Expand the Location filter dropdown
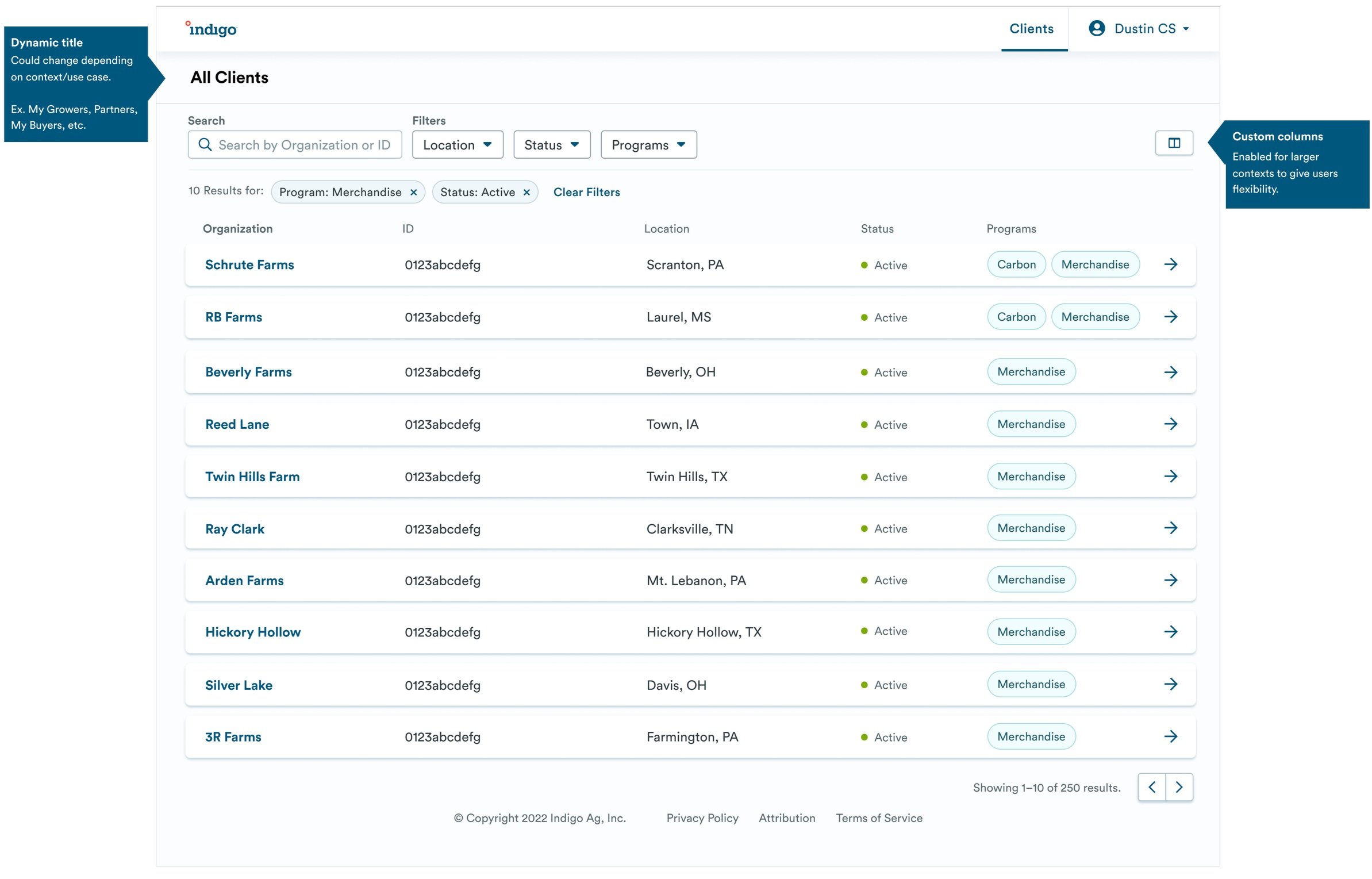The height and width of the screenshot is (879, 1372). [458, 145]
